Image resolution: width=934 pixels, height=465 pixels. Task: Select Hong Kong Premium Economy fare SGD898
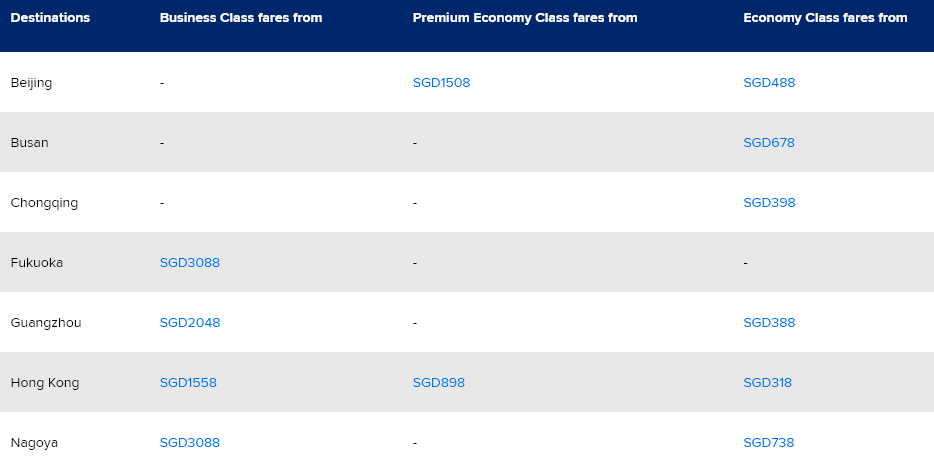[439, 383]
